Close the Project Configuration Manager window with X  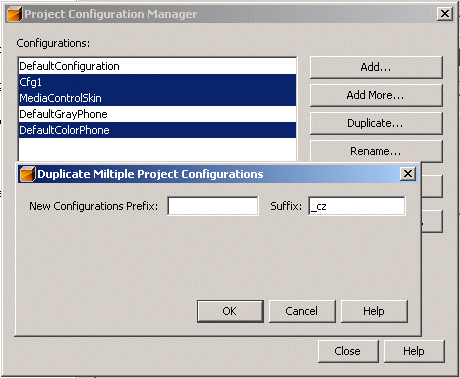[445, 14]
